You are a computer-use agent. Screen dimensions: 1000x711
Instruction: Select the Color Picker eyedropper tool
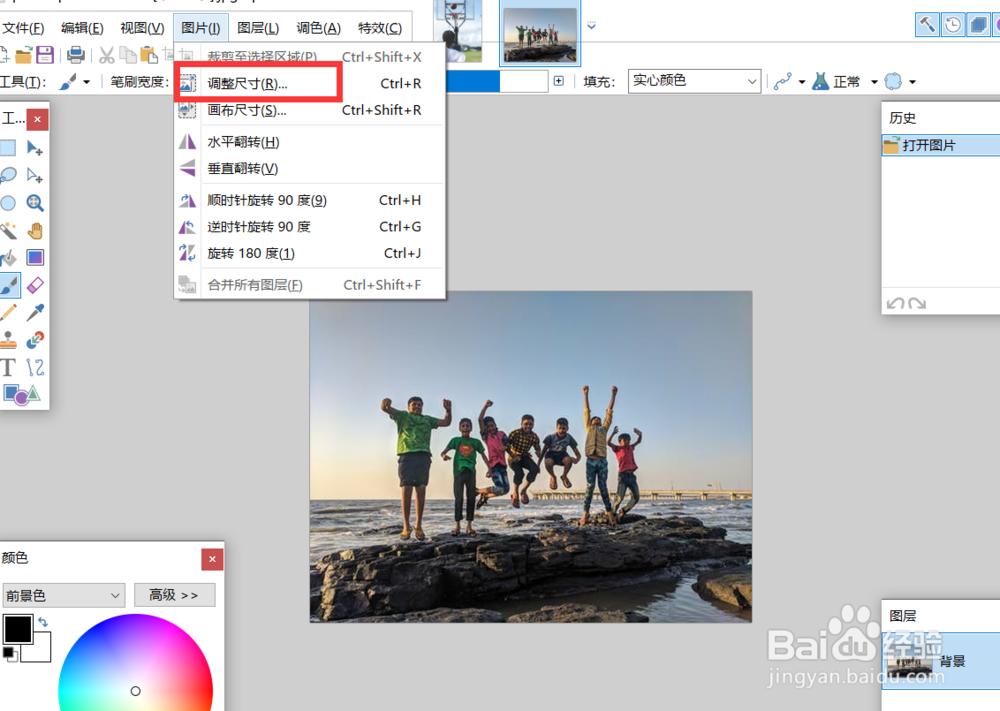[x=34, y=312]
